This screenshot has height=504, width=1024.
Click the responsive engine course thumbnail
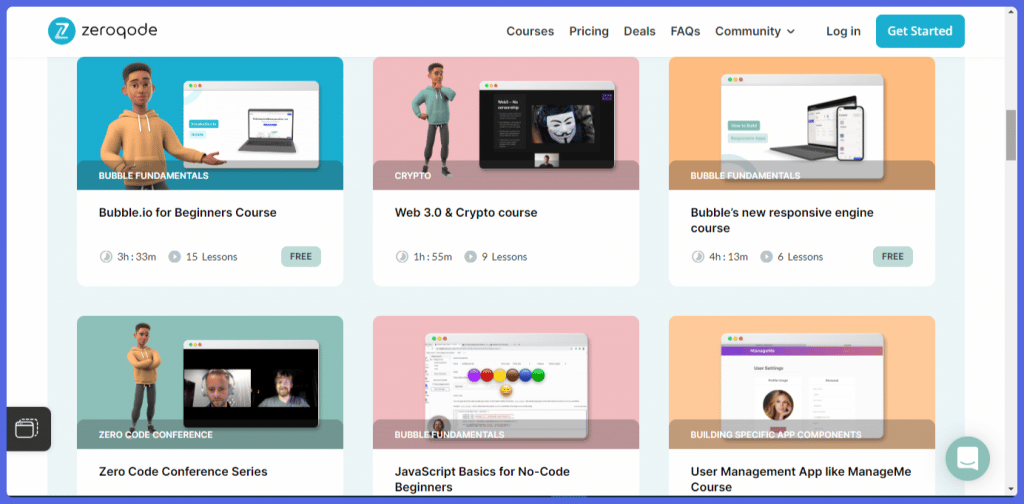click(801, 123)
